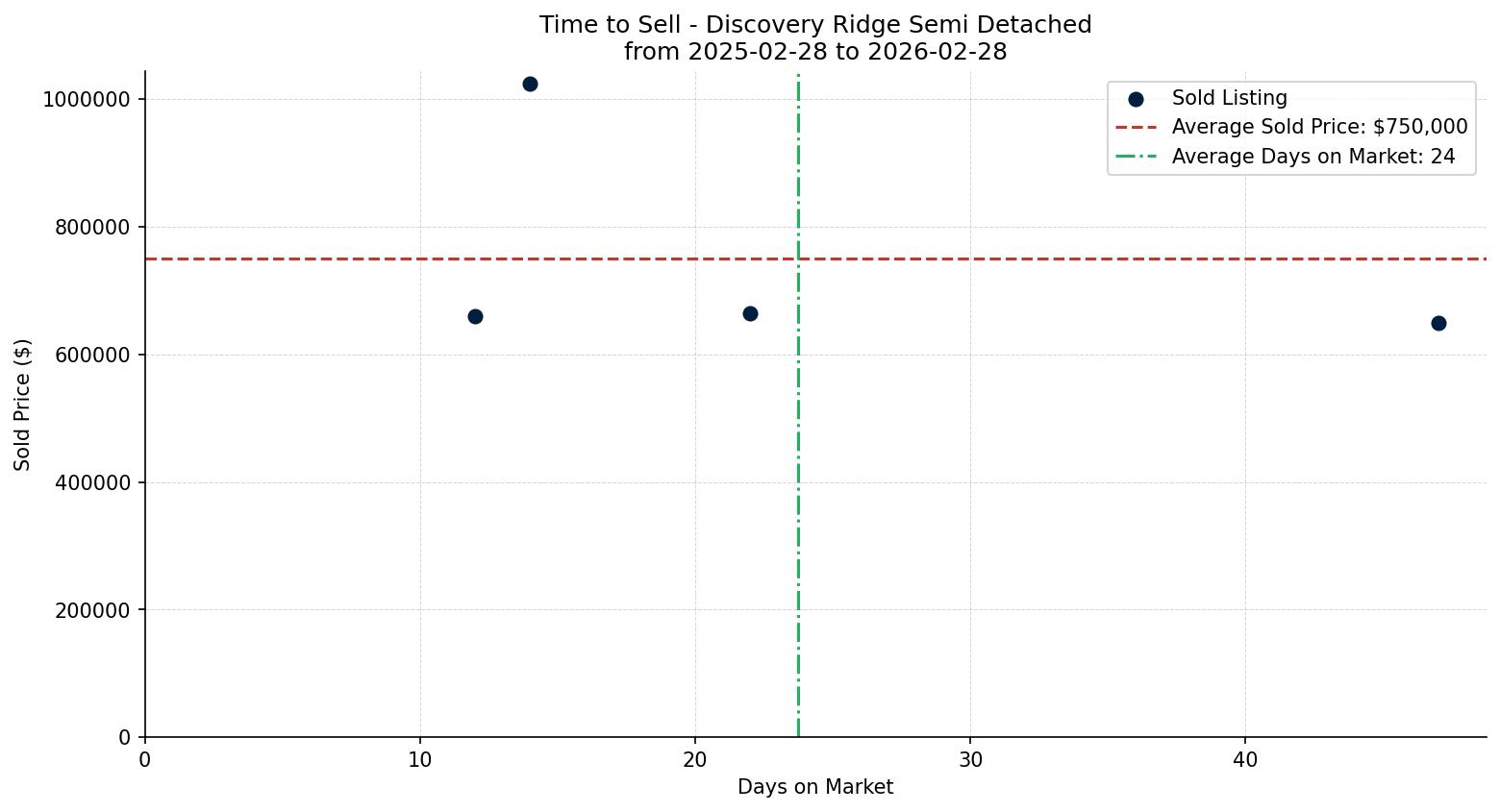Screen dimensions: 1500x812
Task: Toggle Average Sold Price legend entry visibility
Action: [1318, 126]
